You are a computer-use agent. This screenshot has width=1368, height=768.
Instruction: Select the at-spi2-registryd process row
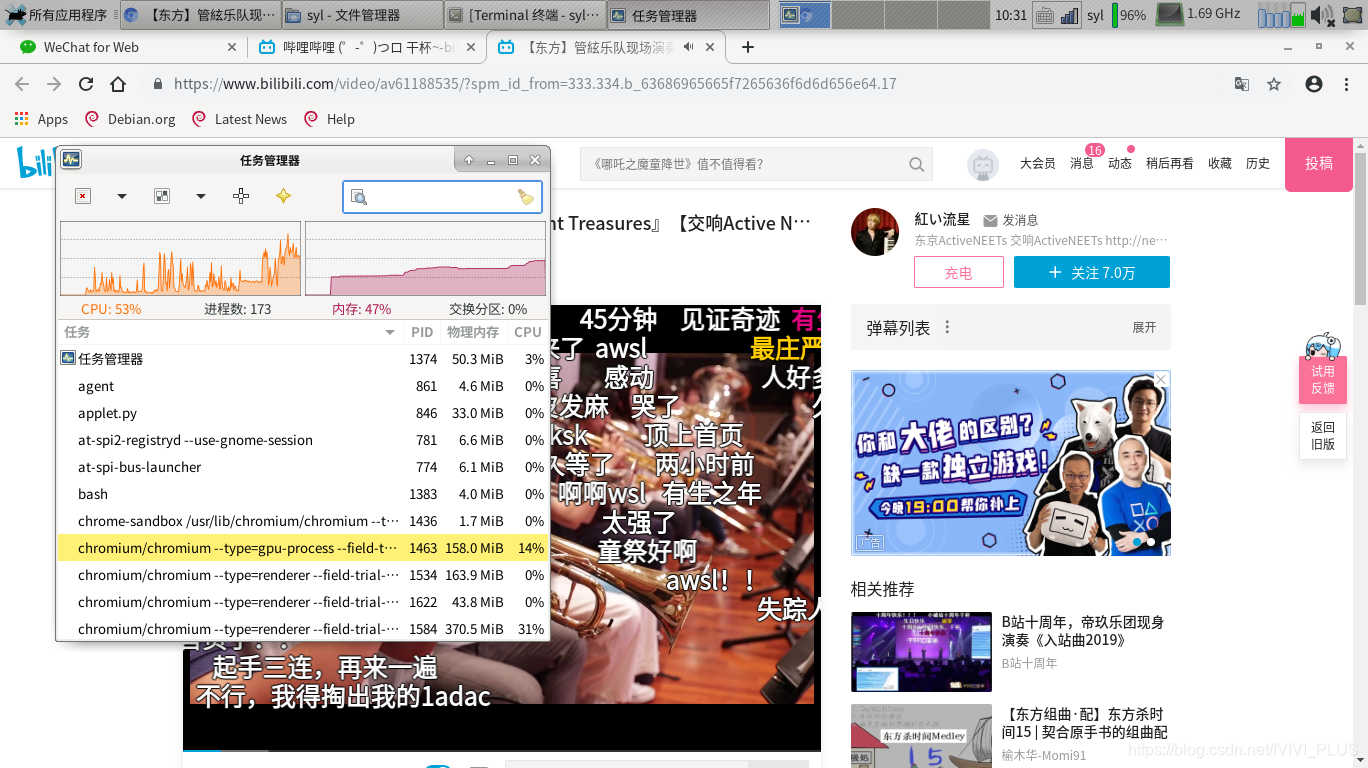pos(303,440)
